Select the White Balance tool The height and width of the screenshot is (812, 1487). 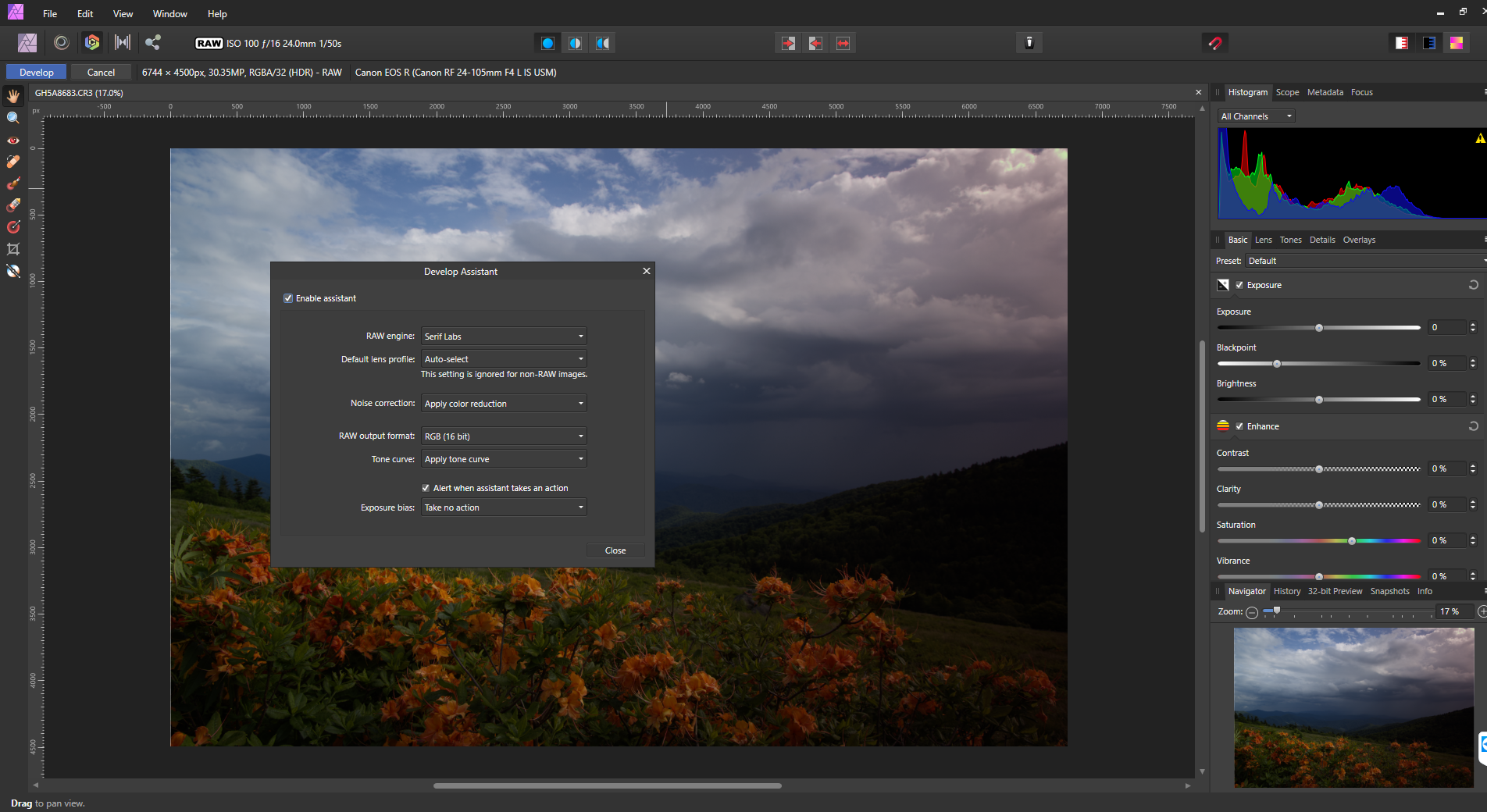[x=13, y=271]
